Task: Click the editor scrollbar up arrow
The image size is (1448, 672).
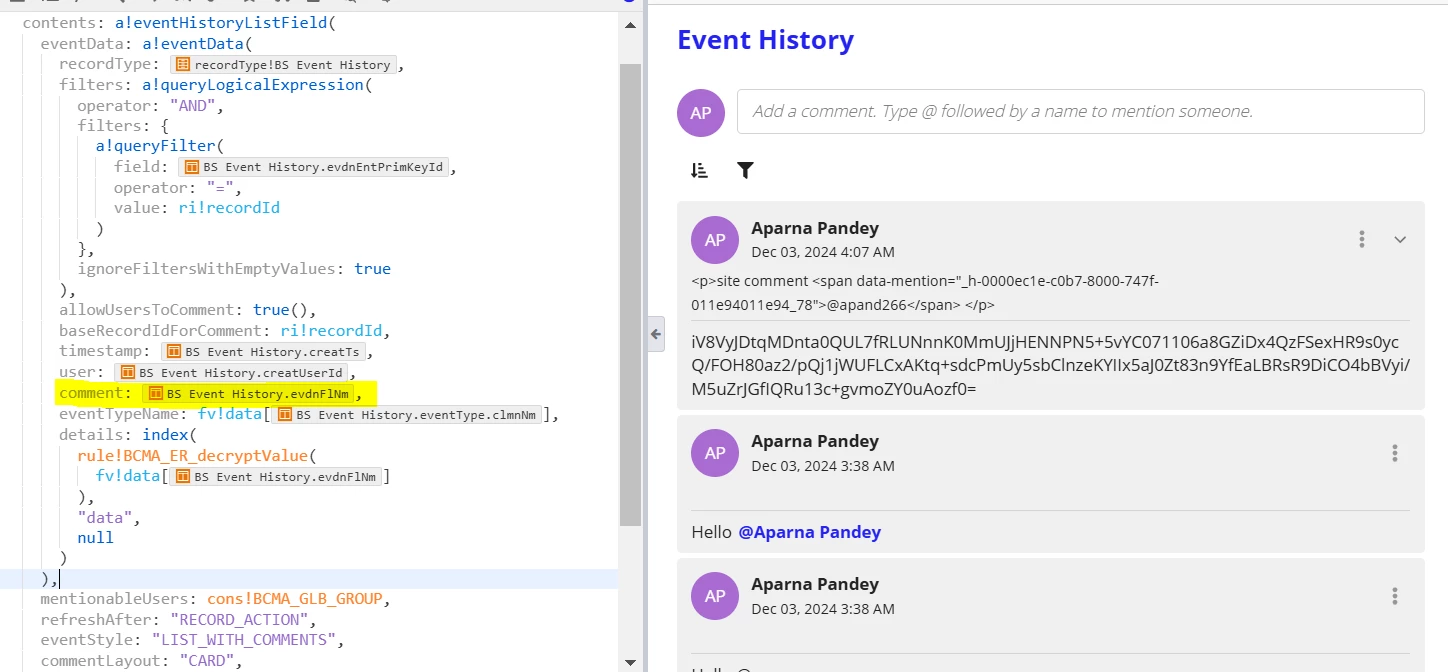Action: [x=630, y=25]
